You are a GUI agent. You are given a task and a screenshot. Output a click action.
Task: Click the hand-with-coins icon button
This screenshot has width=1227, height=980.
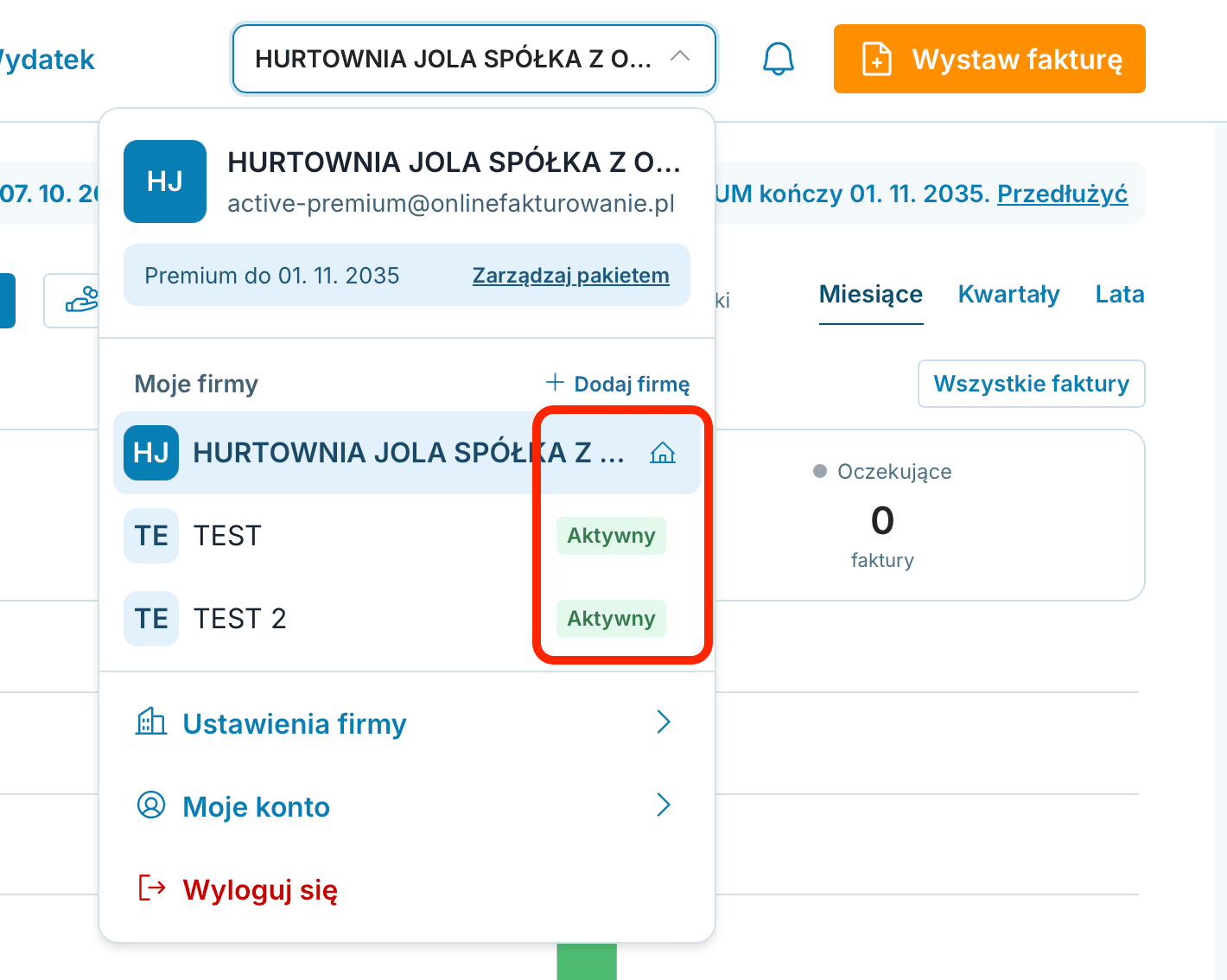[81, 300]
